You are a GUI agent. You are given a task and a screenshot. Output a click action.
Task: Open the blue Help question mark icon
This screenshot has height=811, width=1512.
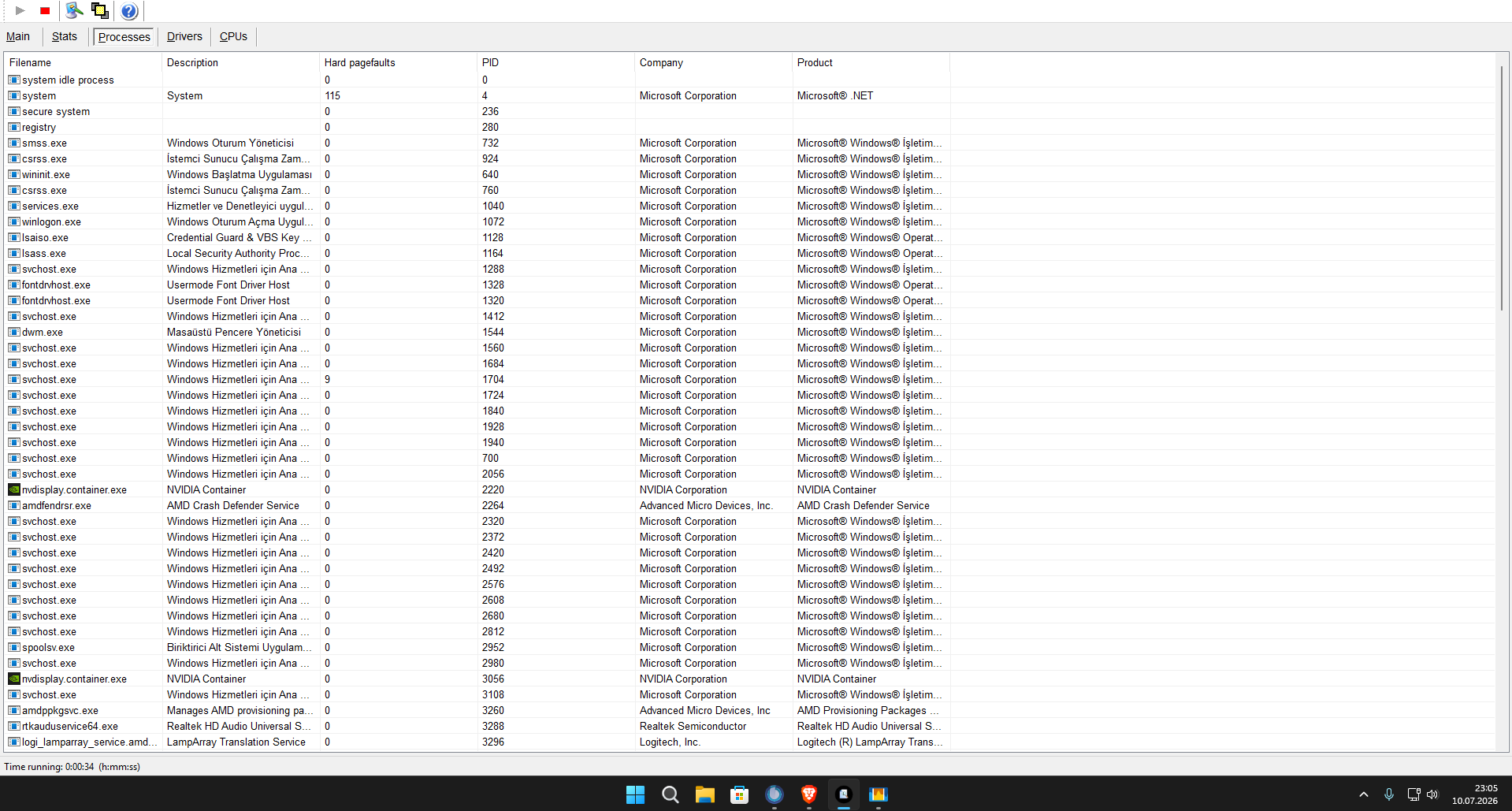129,11
